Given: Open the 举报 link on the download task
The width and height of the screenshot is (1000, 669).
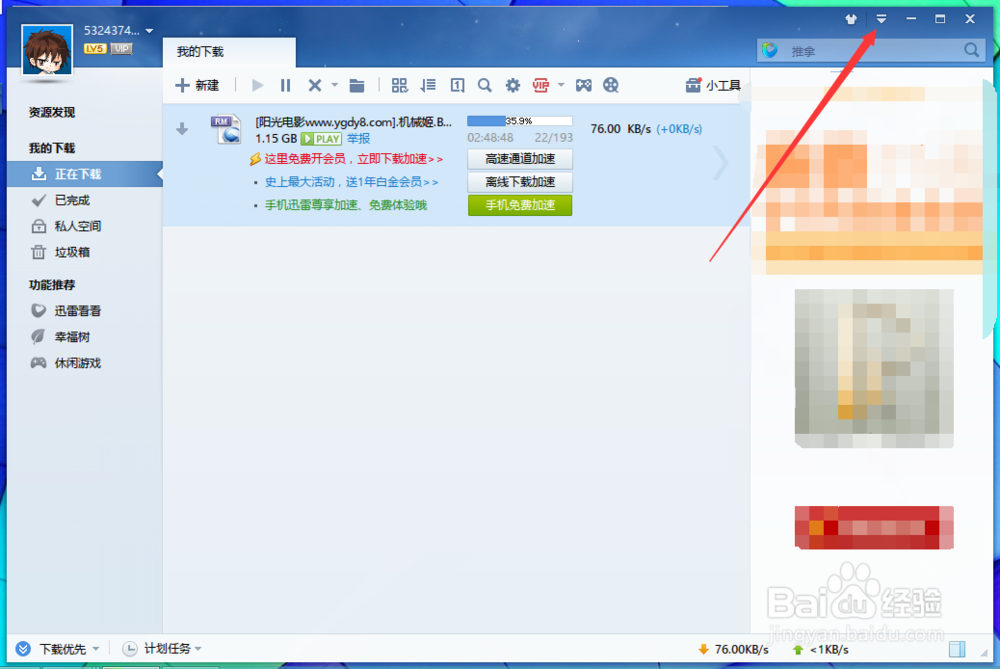Looking at the screenshot, I should click(358, 138).
